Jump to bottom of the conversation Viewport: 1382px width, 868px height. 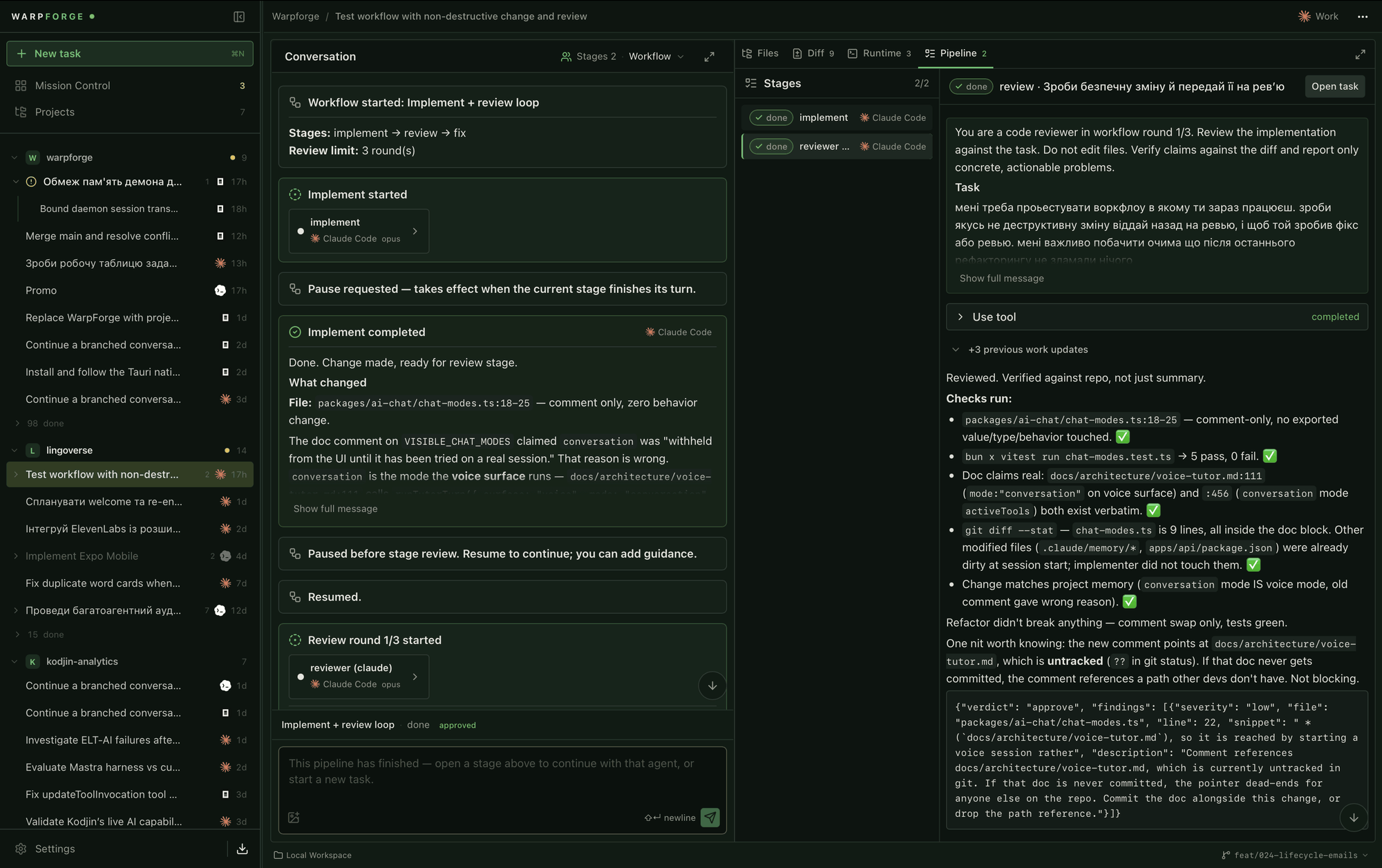(x=712, y=686)
